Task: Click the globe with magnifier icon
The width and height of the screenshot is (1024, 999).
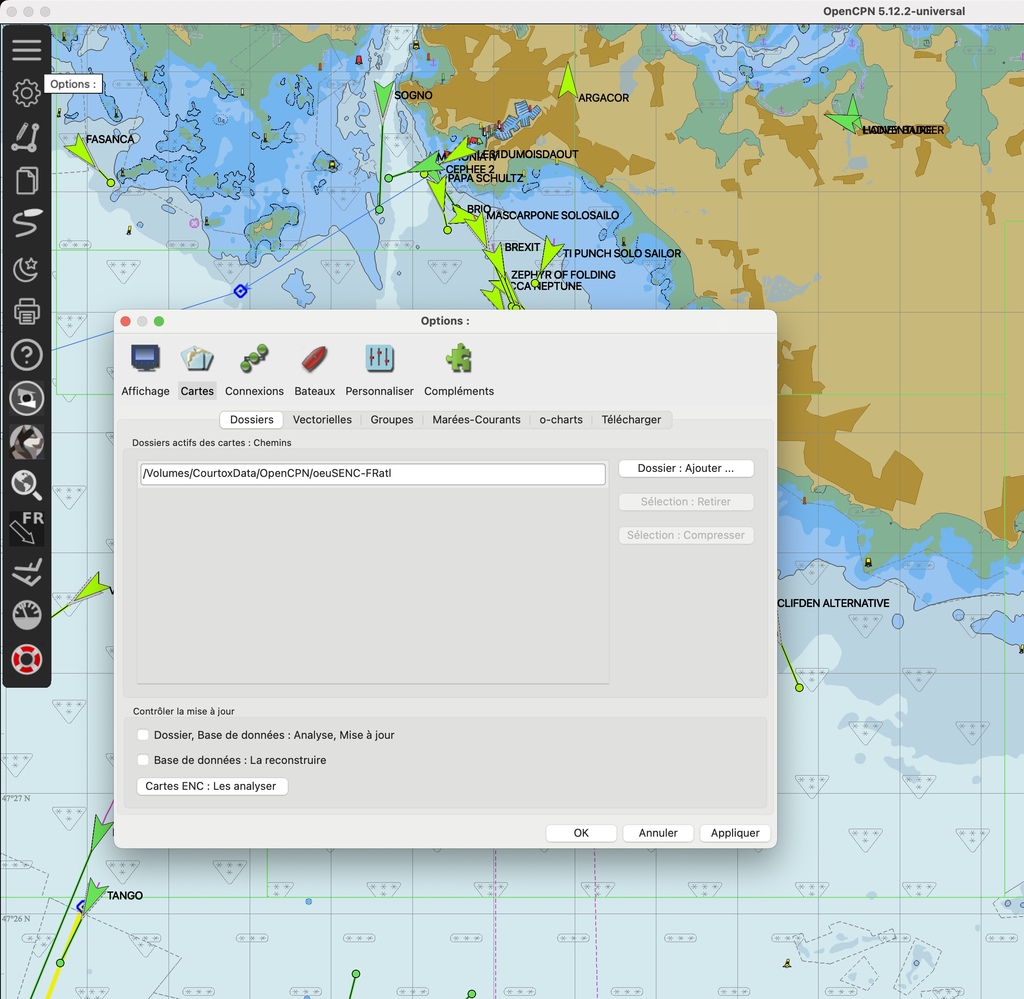Action: (x=27, y=485)
